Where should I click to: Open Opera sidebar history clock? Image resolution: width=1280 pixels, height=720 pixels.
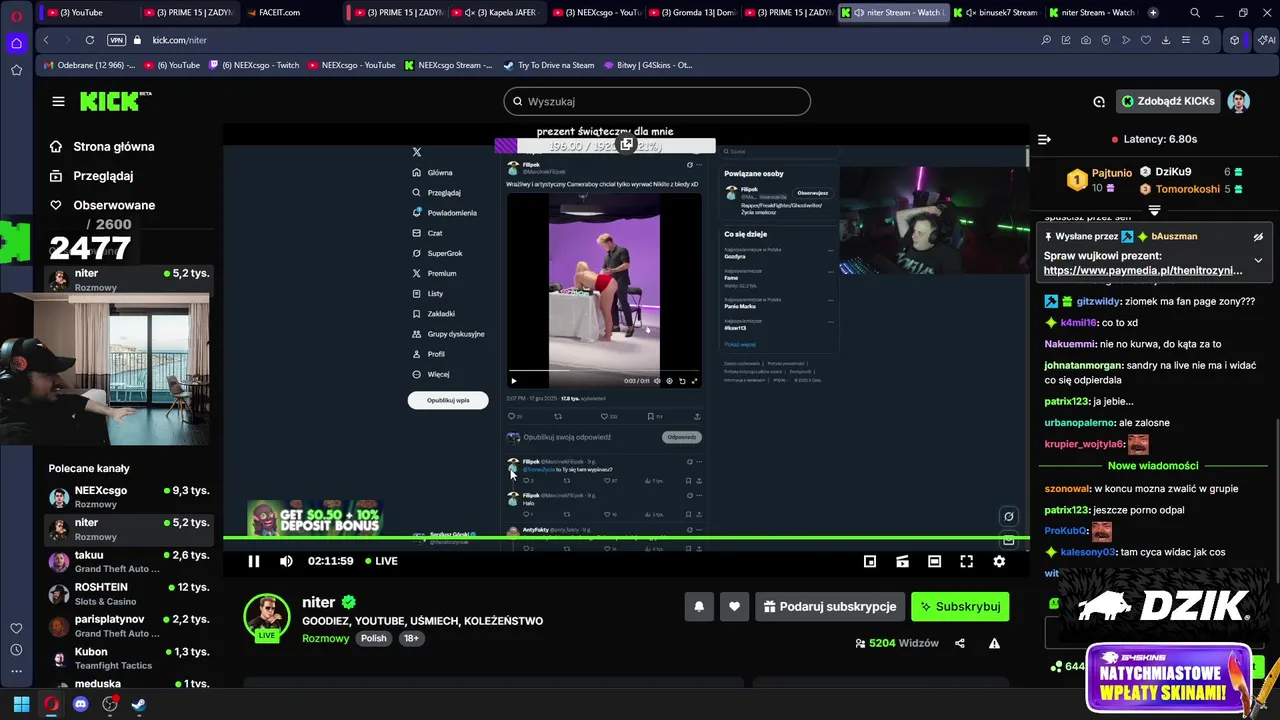(16, 650)
